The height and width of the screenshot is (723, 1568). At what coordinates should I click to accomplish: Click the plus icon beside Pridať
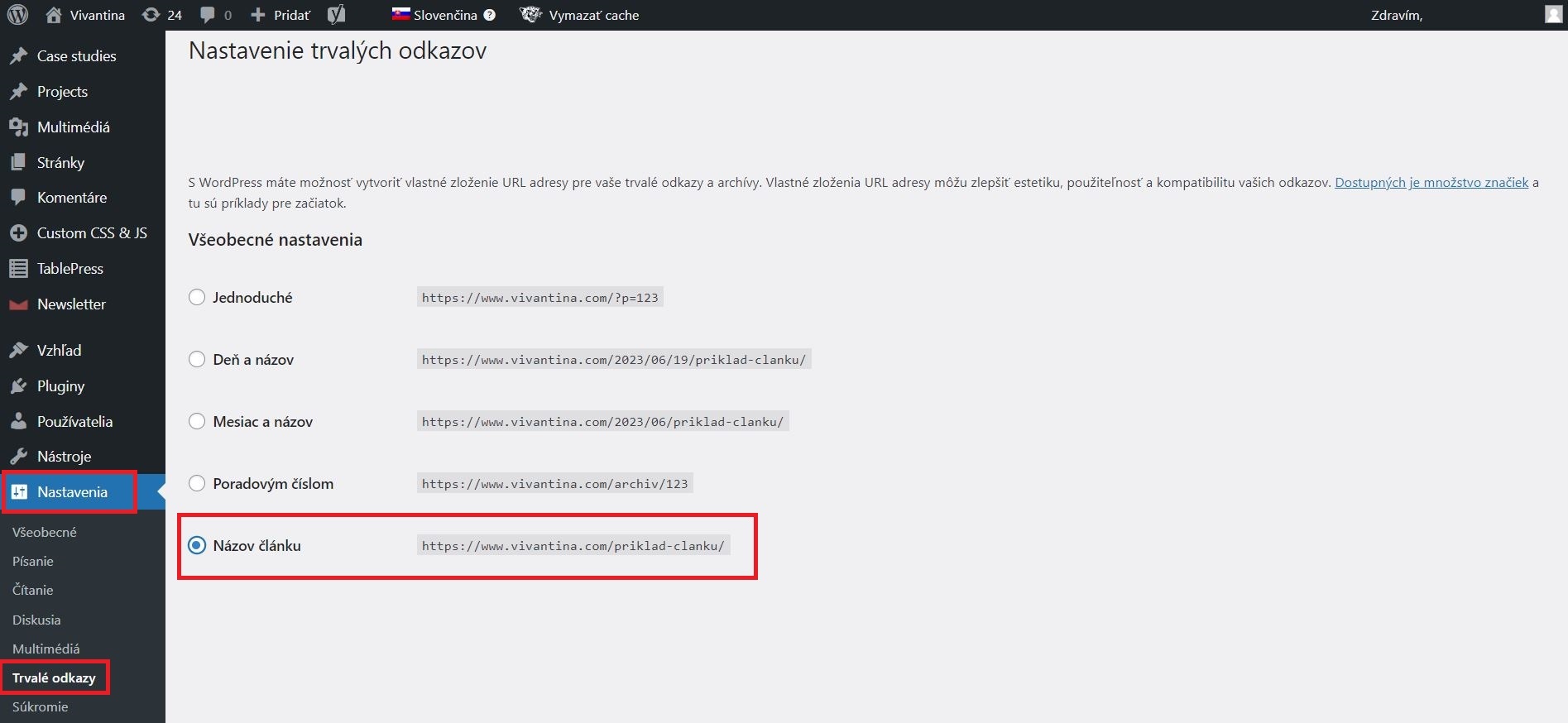point(258,15)
